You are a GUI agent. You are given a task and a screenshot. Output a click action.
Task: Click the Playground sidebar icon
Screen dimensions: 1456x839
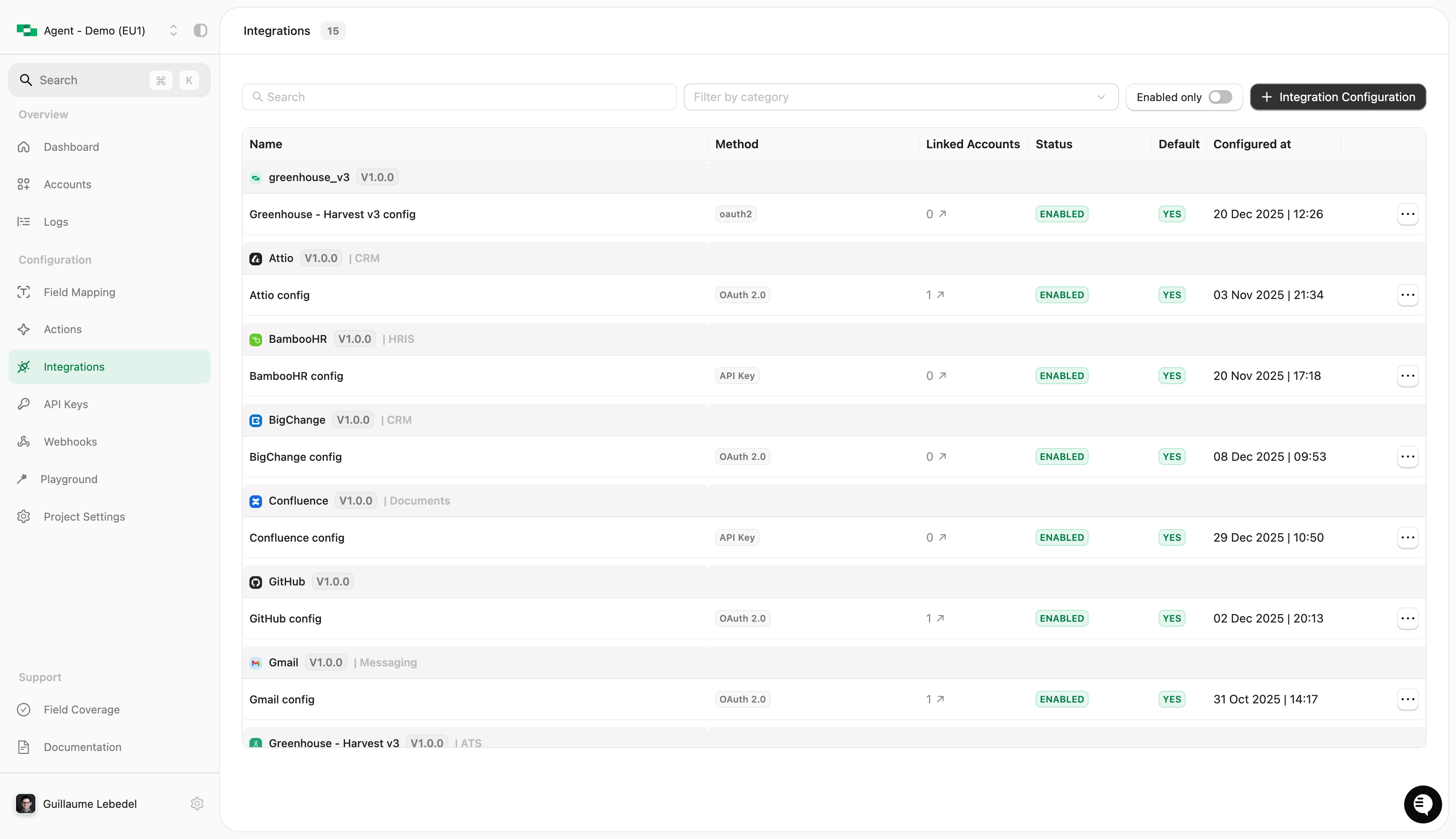pyautogui.click(x=22, y=479)
